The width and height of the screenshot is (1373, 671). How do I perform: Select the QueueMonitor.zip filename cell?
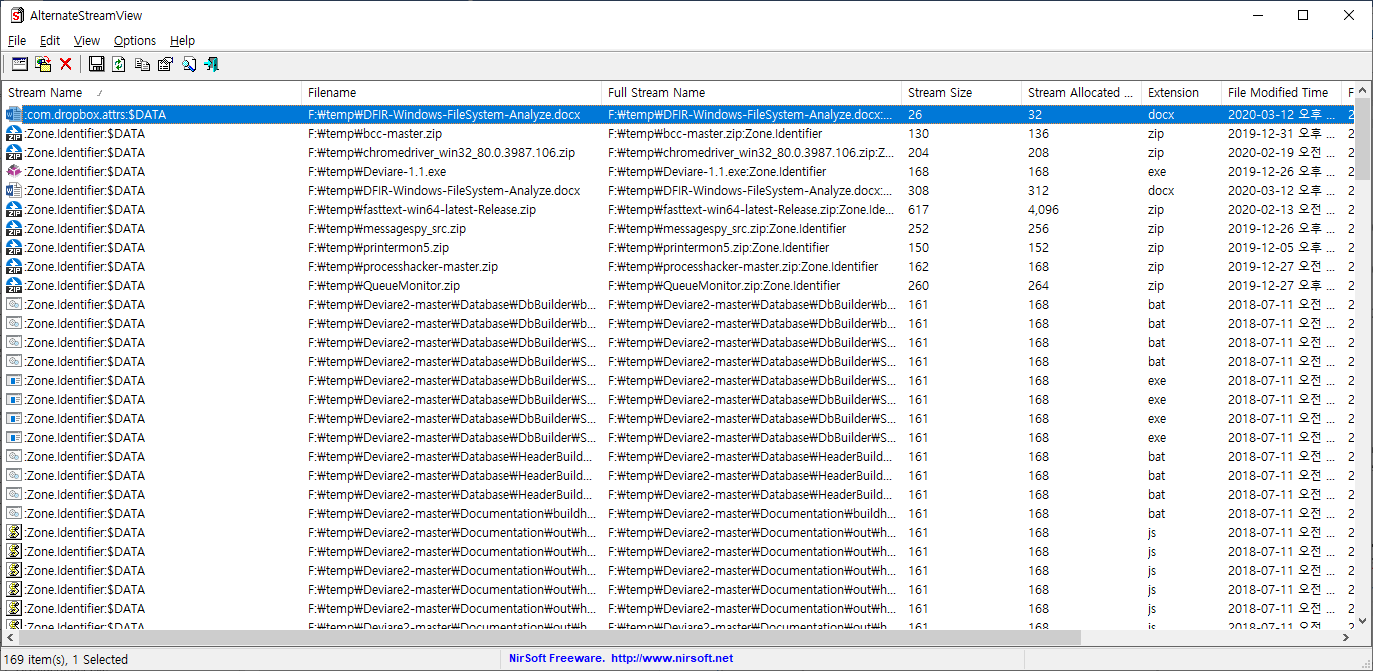(384, 285)
